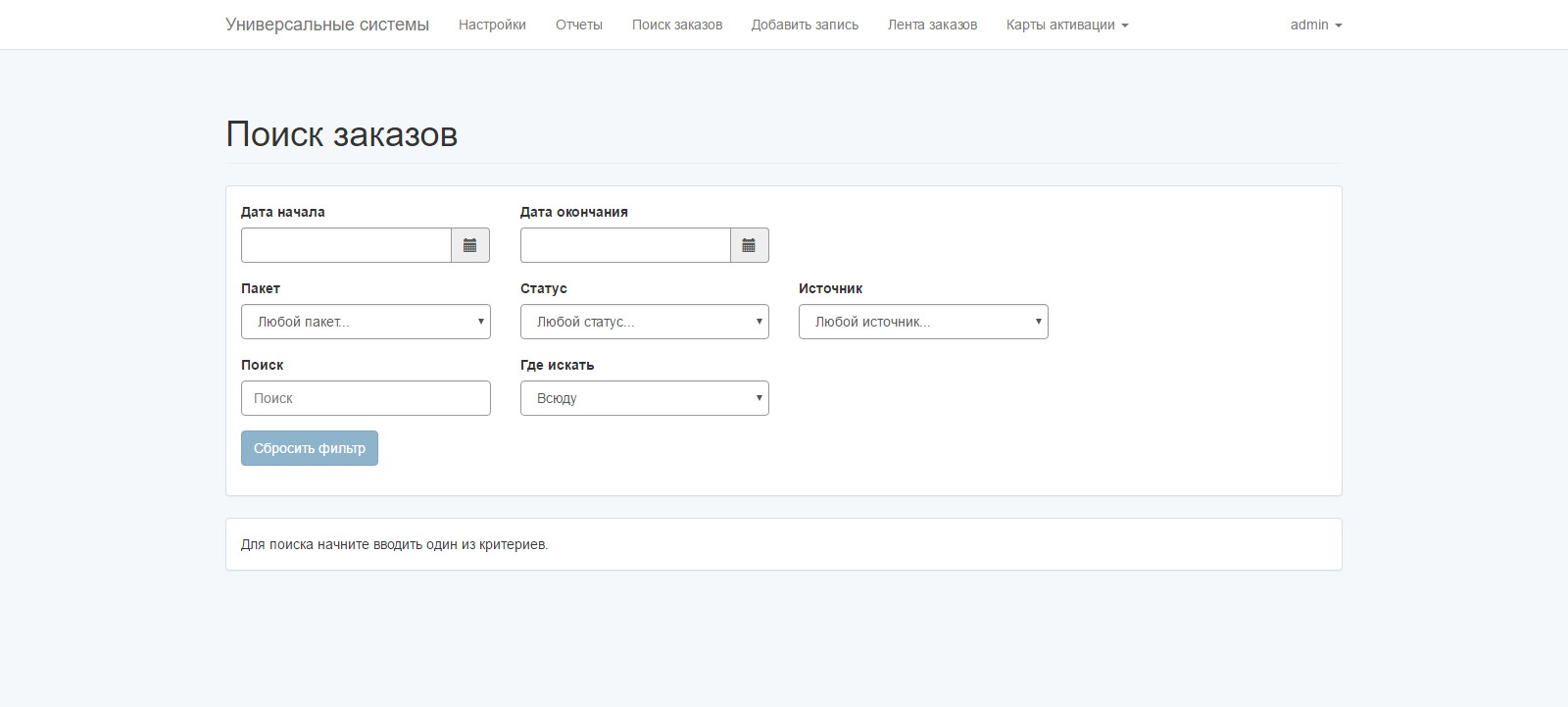Select Поиск заказов in the navbar

pyautogui.click(x=677, y=25)
